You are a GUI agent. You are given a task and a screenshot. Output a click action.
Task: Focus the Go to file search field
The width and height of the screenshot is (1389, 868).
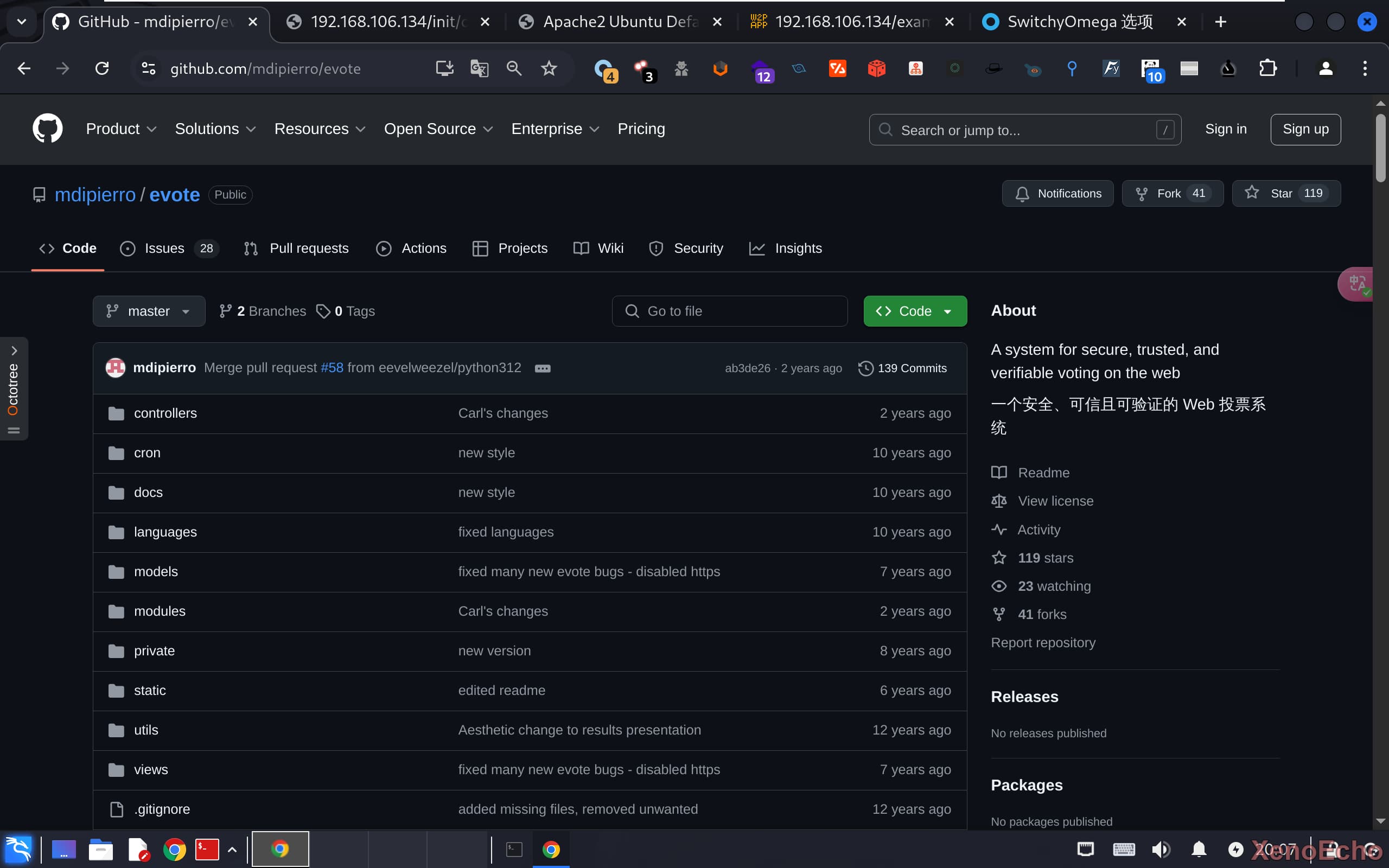coord(730,311)
